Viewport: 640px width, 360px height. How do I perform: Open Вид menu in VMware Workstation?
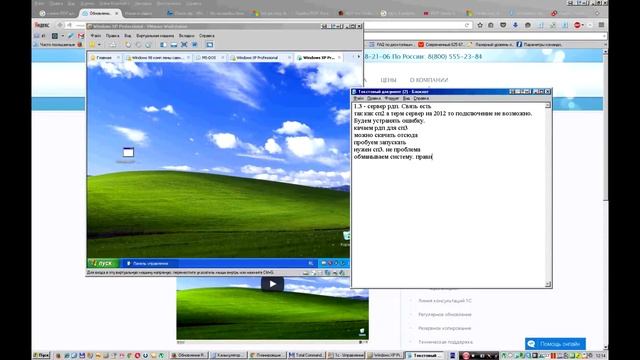tap(127, 36)
